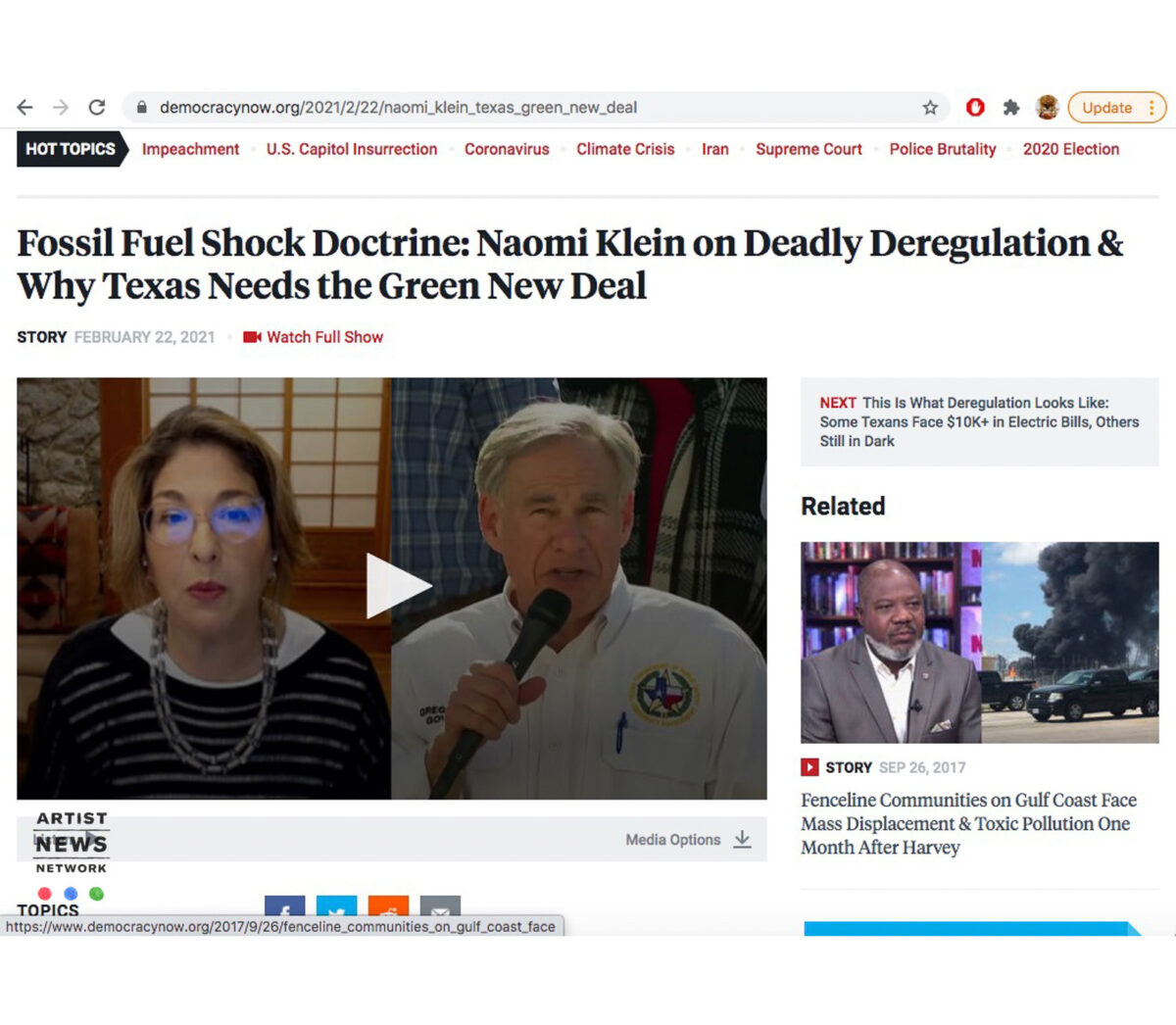This screenshot has width=1176, height=1025.
Task: Open the red ad blocker extension icon
Action: click(975, 108)
